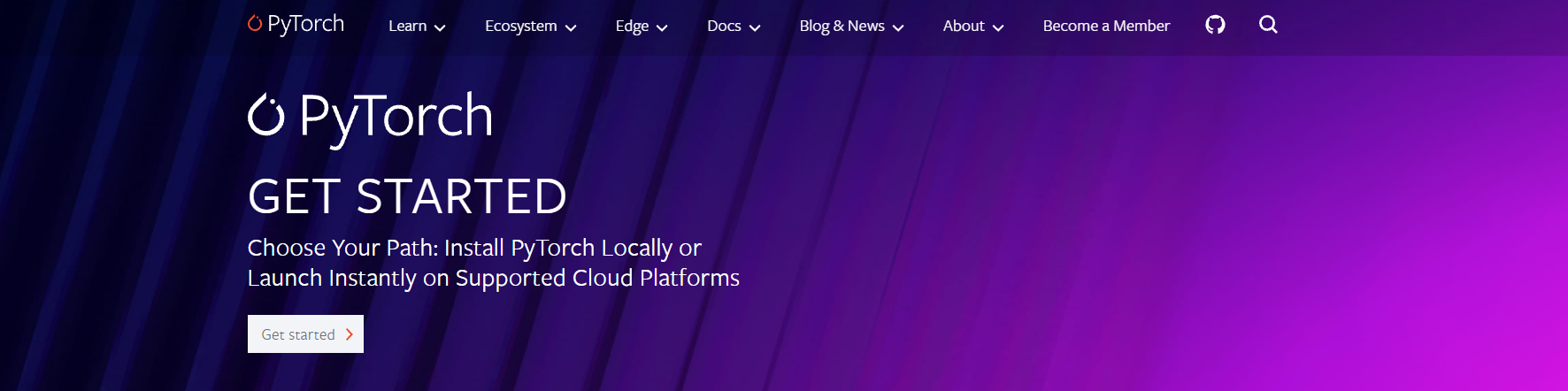Click the PyTorch logo in navbar

(296, 24)
